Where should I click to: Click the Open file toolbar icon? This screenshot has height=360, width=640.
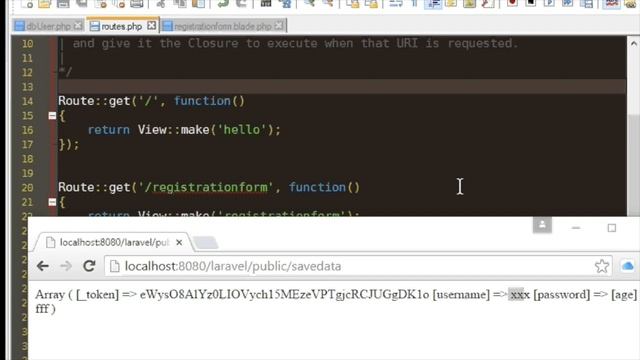click(44, 4)
